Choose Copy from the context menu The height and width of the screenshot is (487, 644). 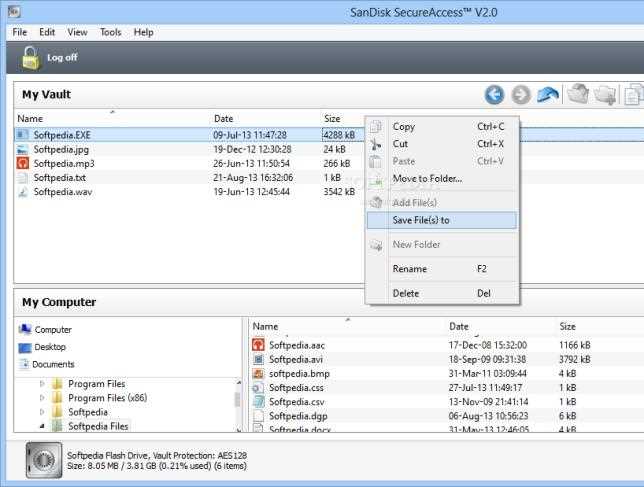pyautogui.click(x=442, y=127)
